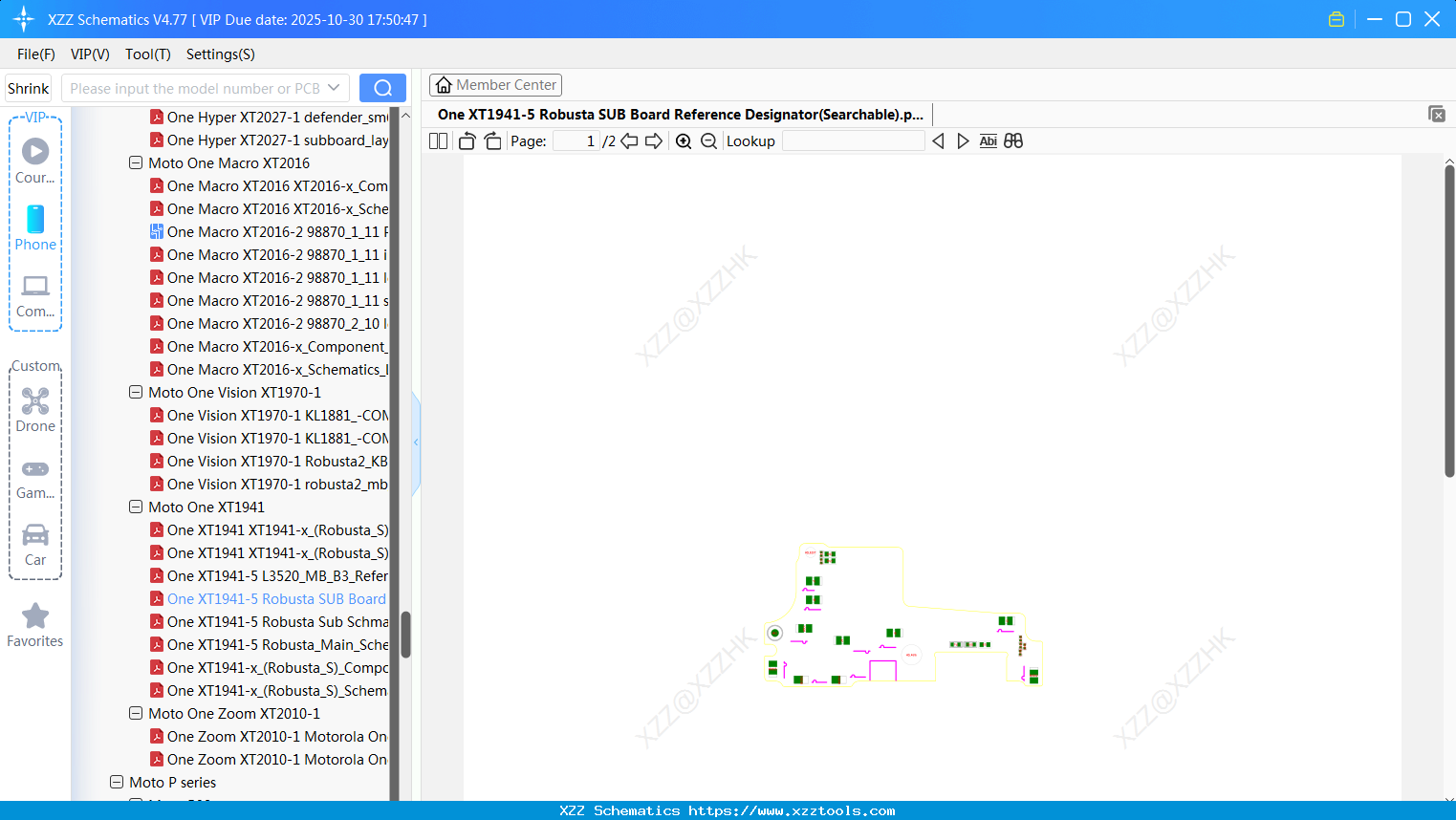Viewport: 1456px width, 820px height.
Task: Click the page number field
Action: pyautogui.click(x=576, y=141)
